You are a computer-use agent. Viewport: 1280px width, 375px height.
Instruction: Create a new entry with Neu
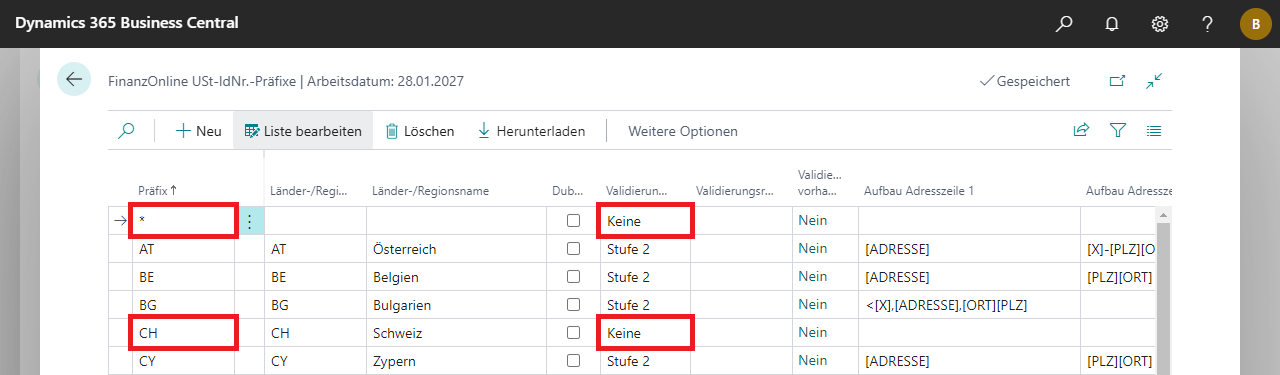[198, 131]
